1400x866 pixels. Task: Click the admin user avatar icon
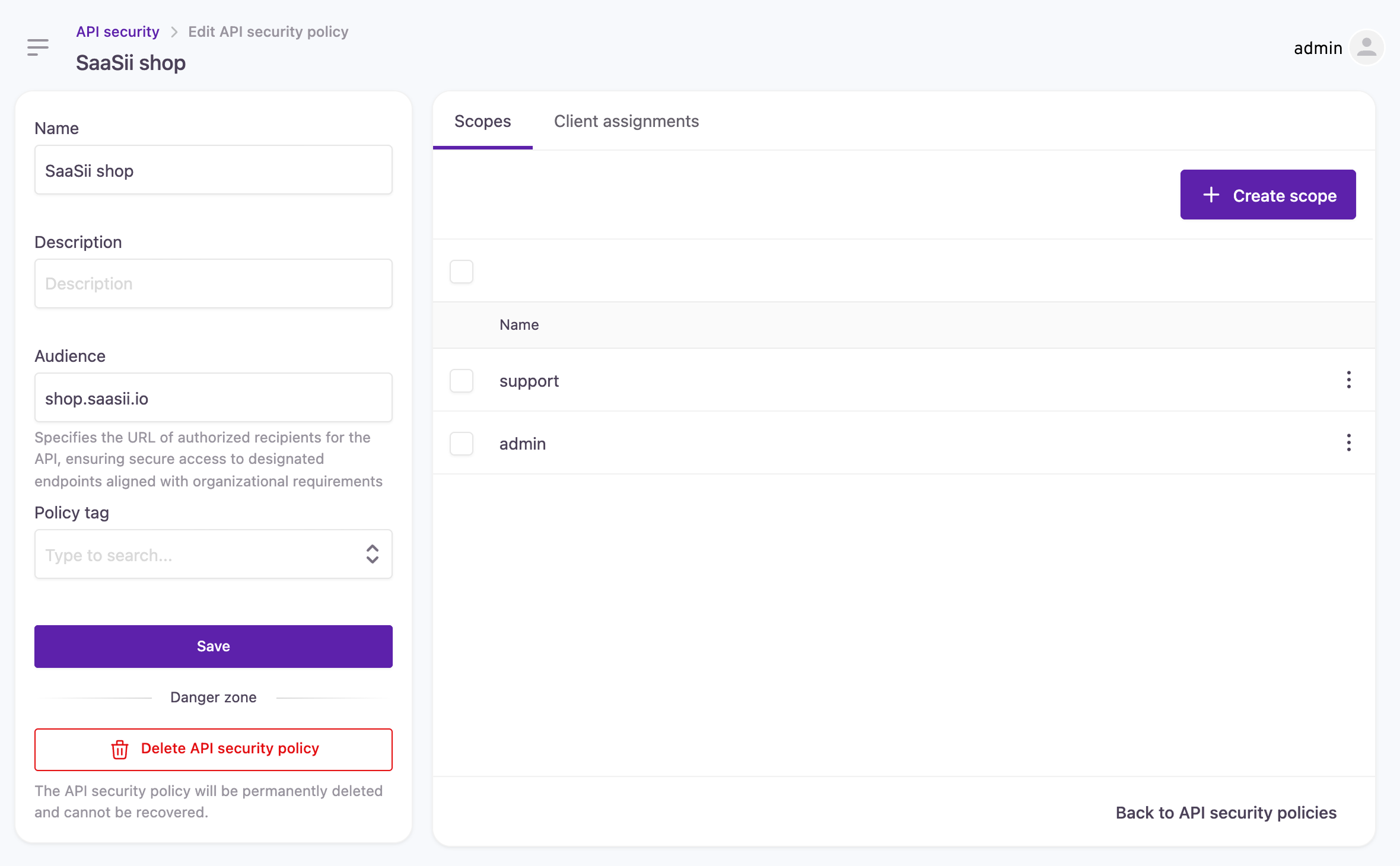click(1366, 47)
